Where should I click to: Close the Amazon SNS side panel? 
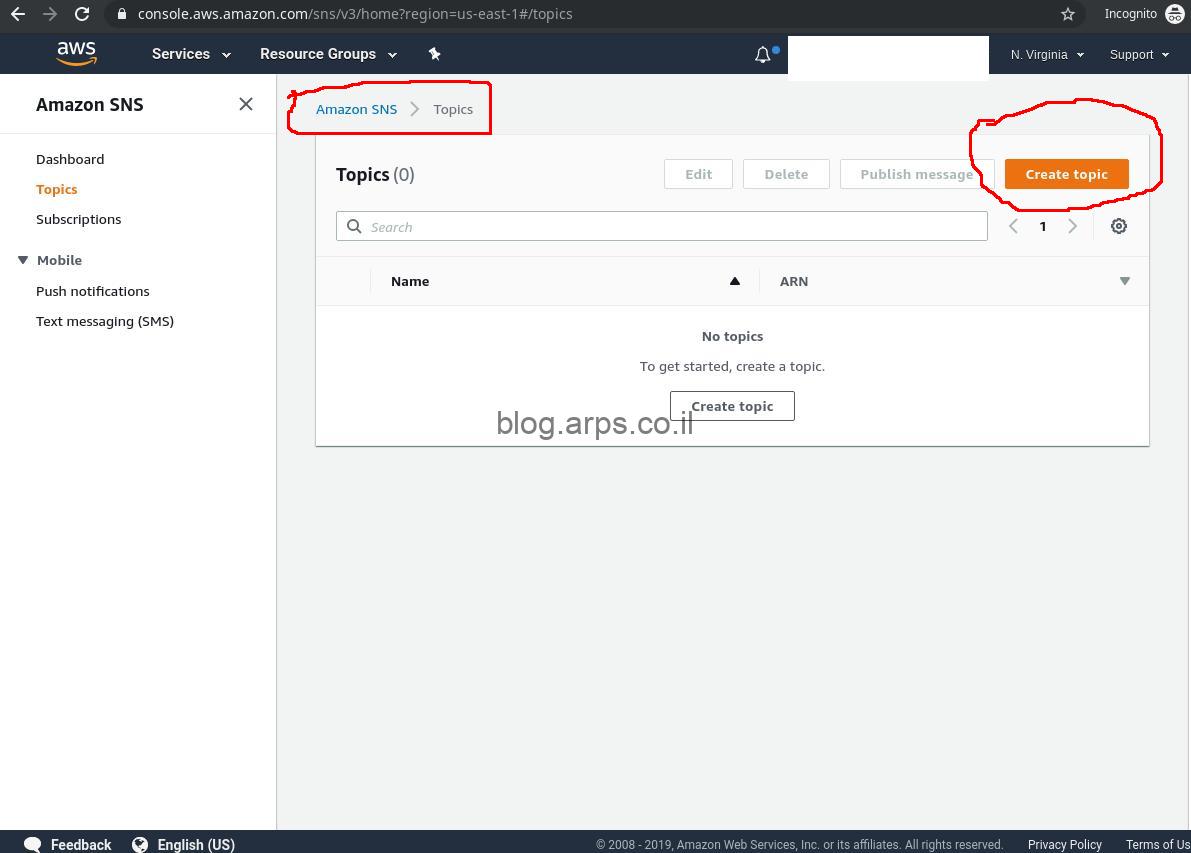tap(245, 104)
